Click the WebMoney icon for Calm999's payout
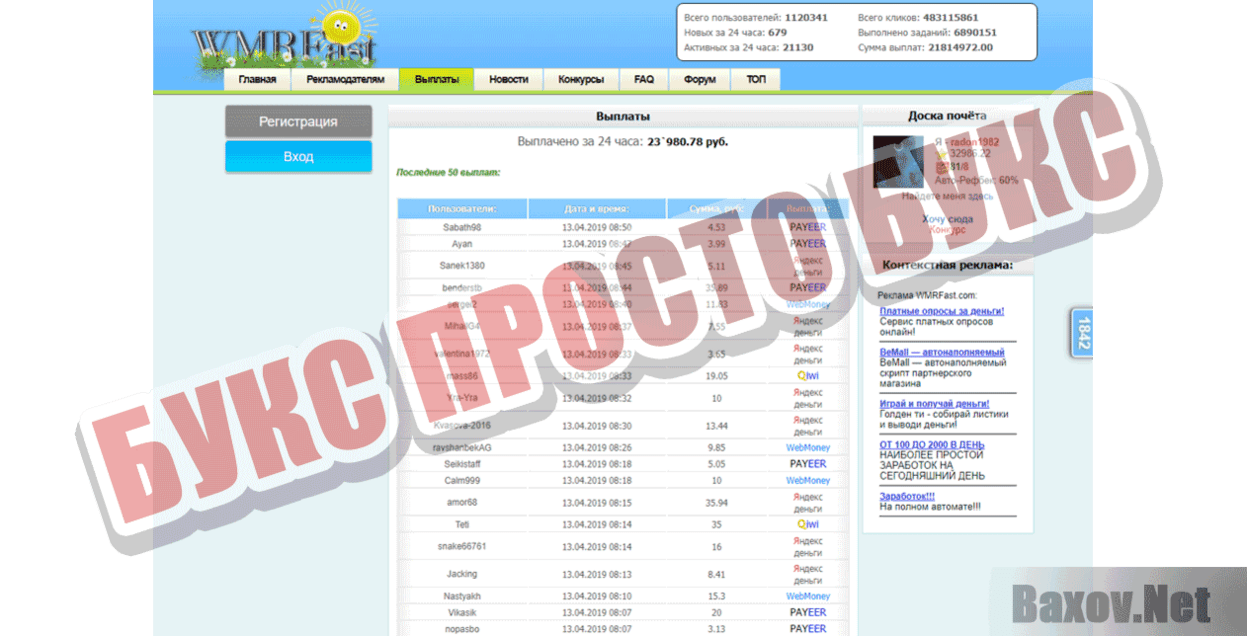The width and height of the screenshot is (1247, 636). coord(806,480)
